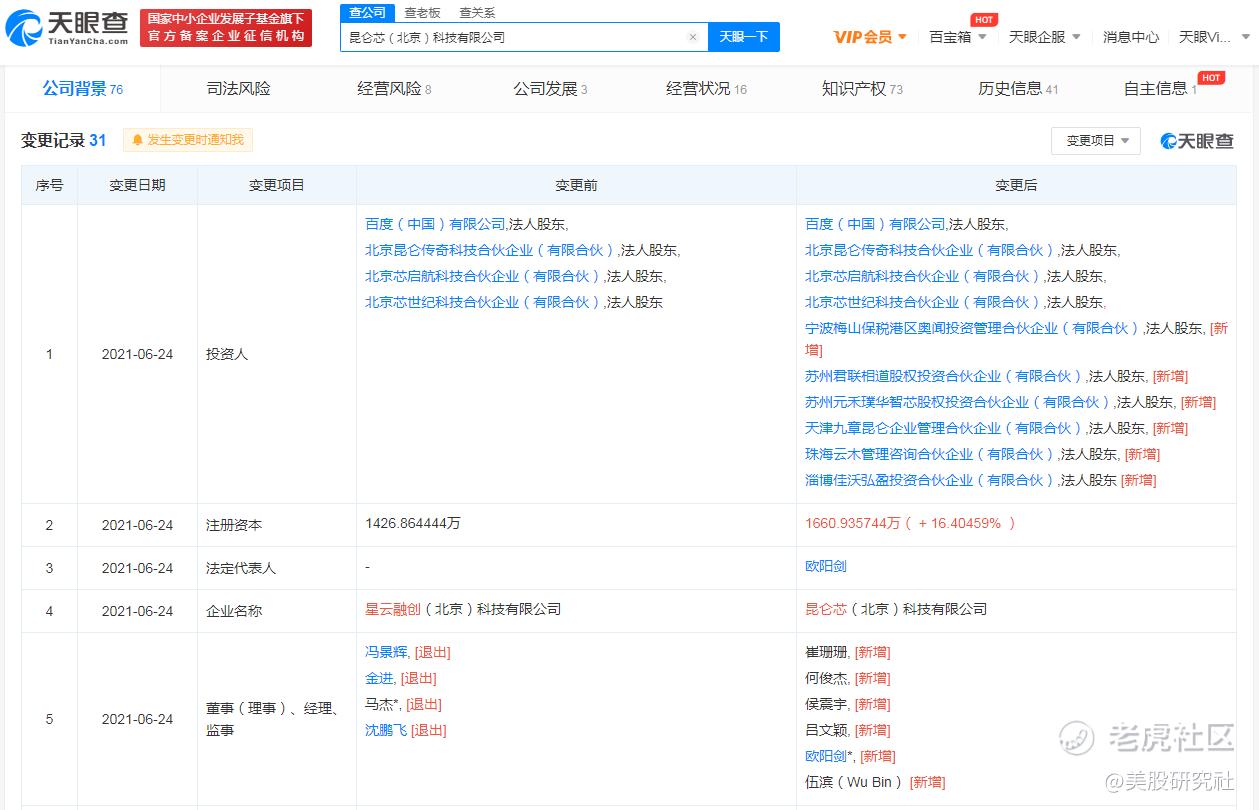This screenshot has width=1259, height=810.
Task: Expand the 百宝箱 menu
Action: coord(958,37)
